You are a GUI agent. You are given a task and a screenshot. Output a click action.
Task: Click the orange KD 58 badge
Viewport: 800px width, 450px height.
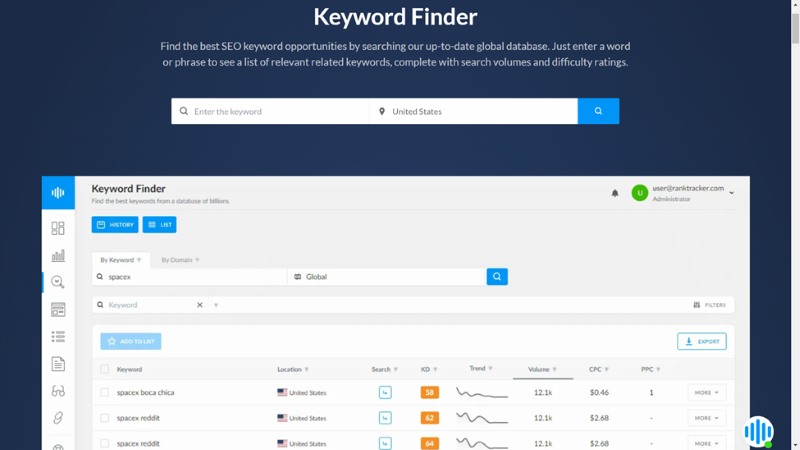(430, 392)
